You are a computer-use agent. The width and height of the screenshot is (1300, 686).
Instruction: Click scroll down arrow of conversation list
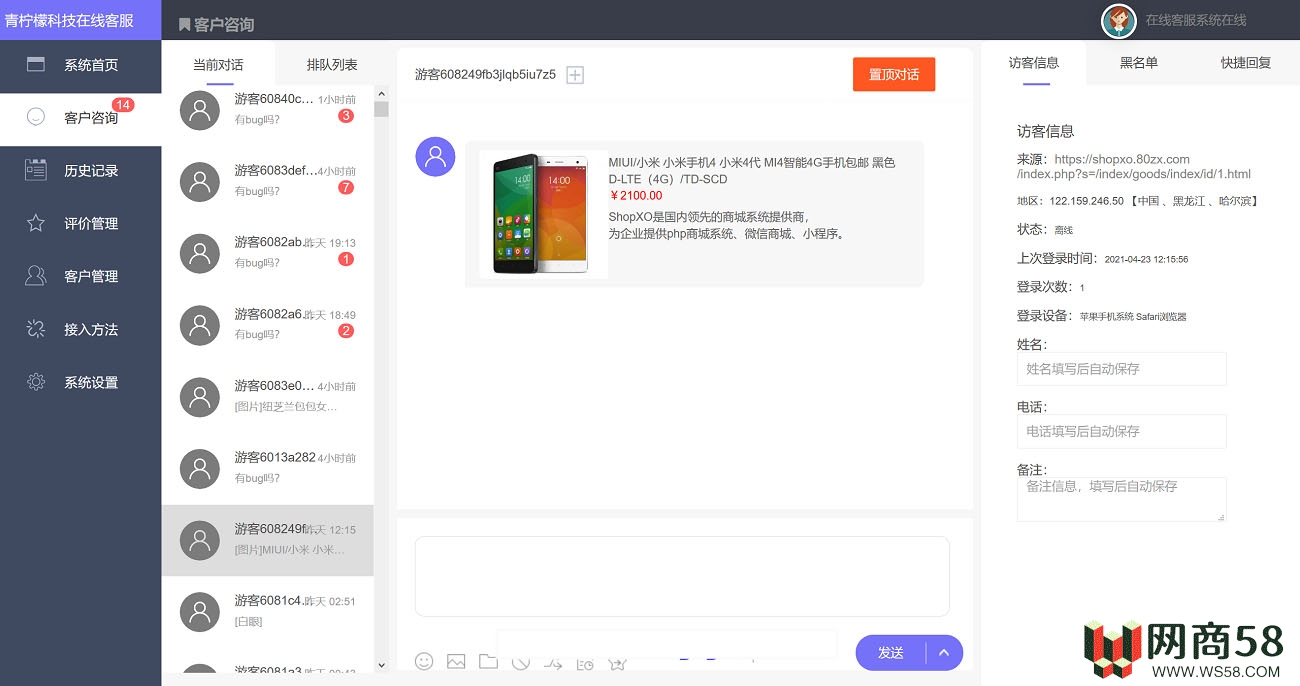tap(381, 665)
